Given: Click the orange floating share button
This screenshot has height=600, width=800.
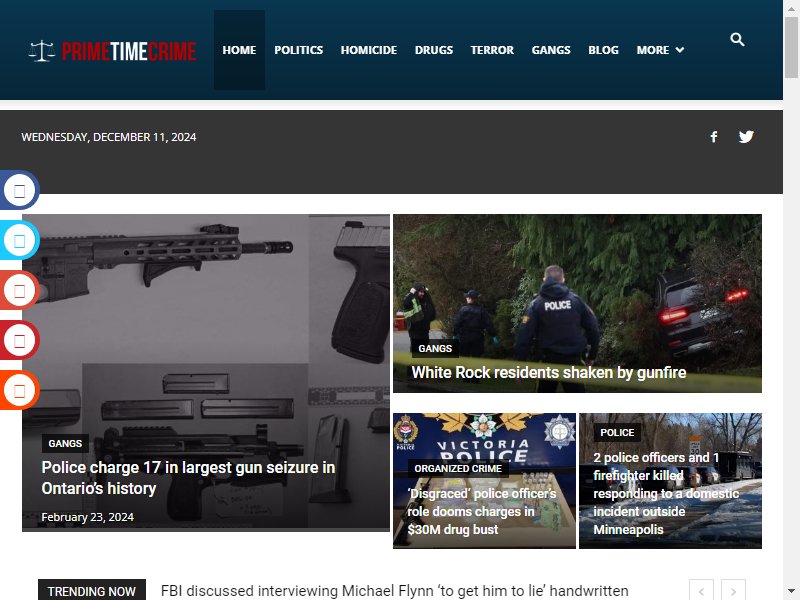Looking at the screenshot, I should tap(19, 390).
